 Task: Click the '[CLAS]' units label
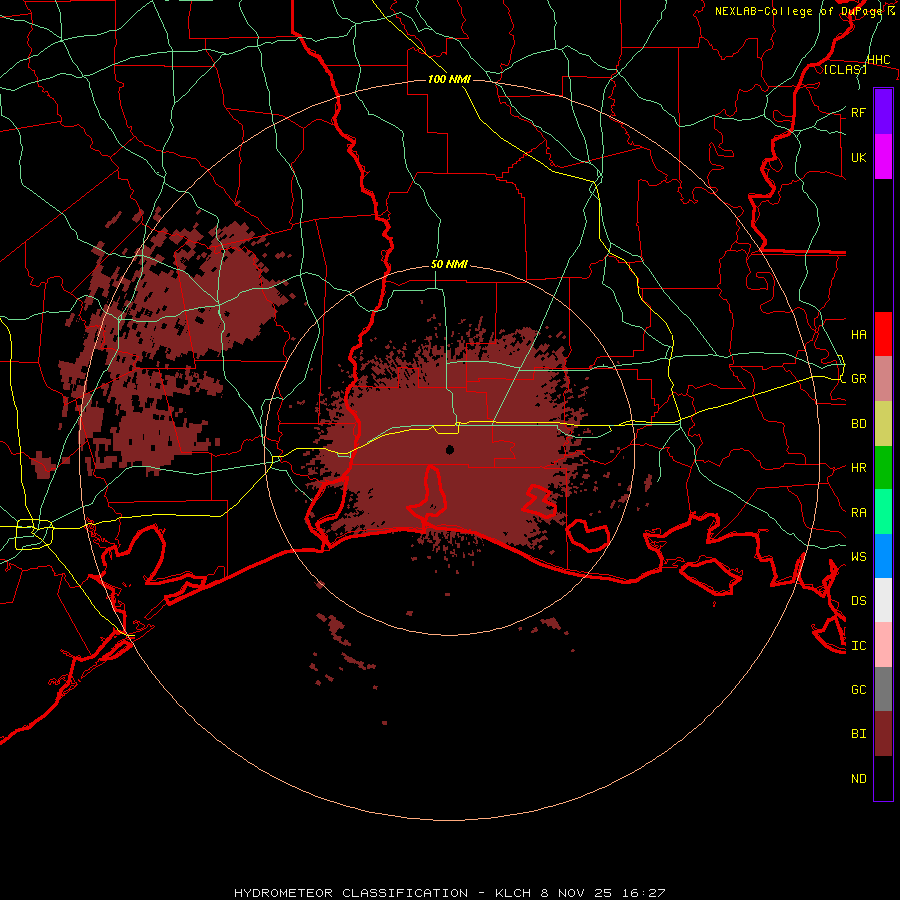point(845,69)
